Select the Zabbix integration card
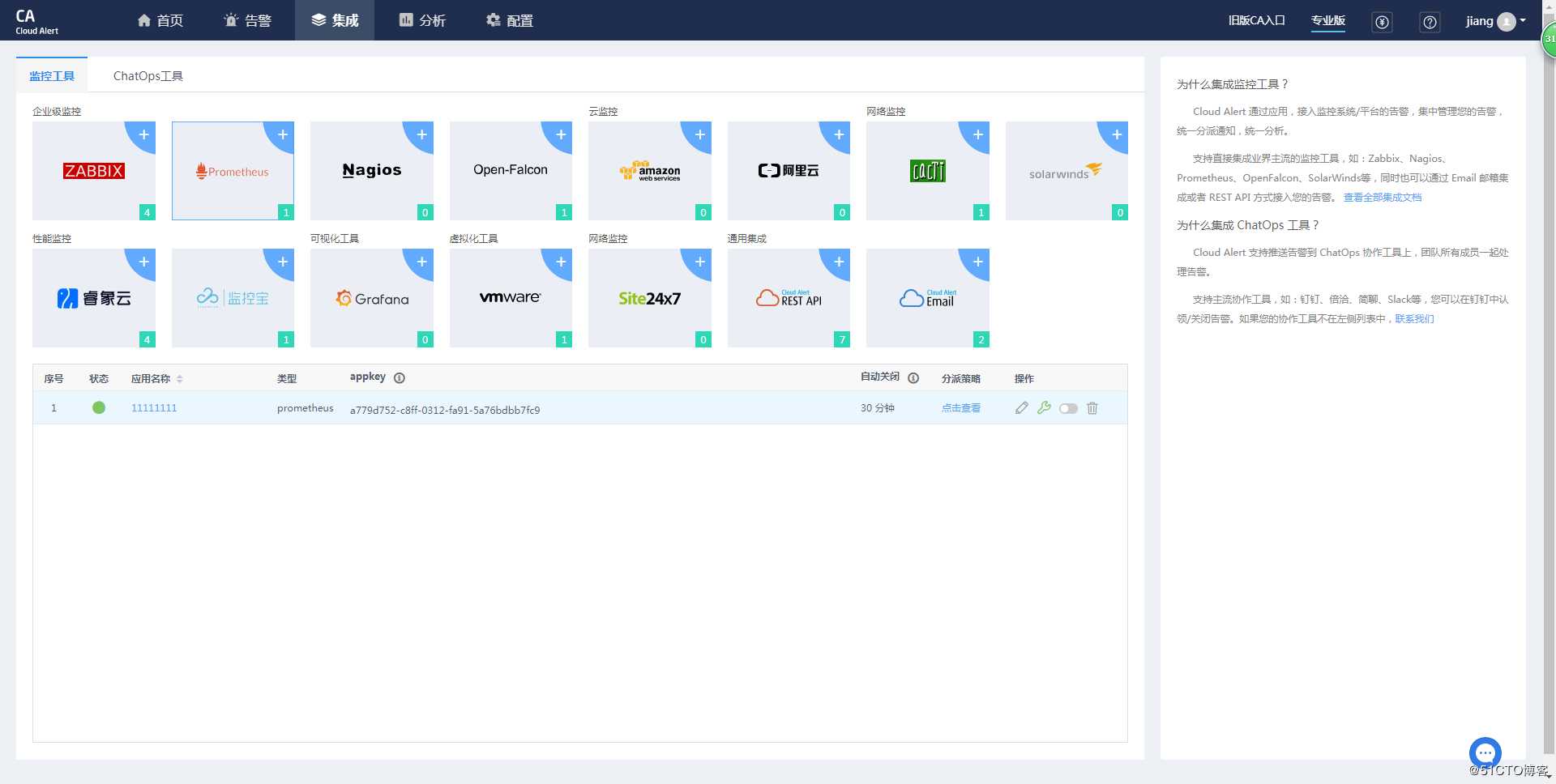1556x784 pixels. (94, 171)
